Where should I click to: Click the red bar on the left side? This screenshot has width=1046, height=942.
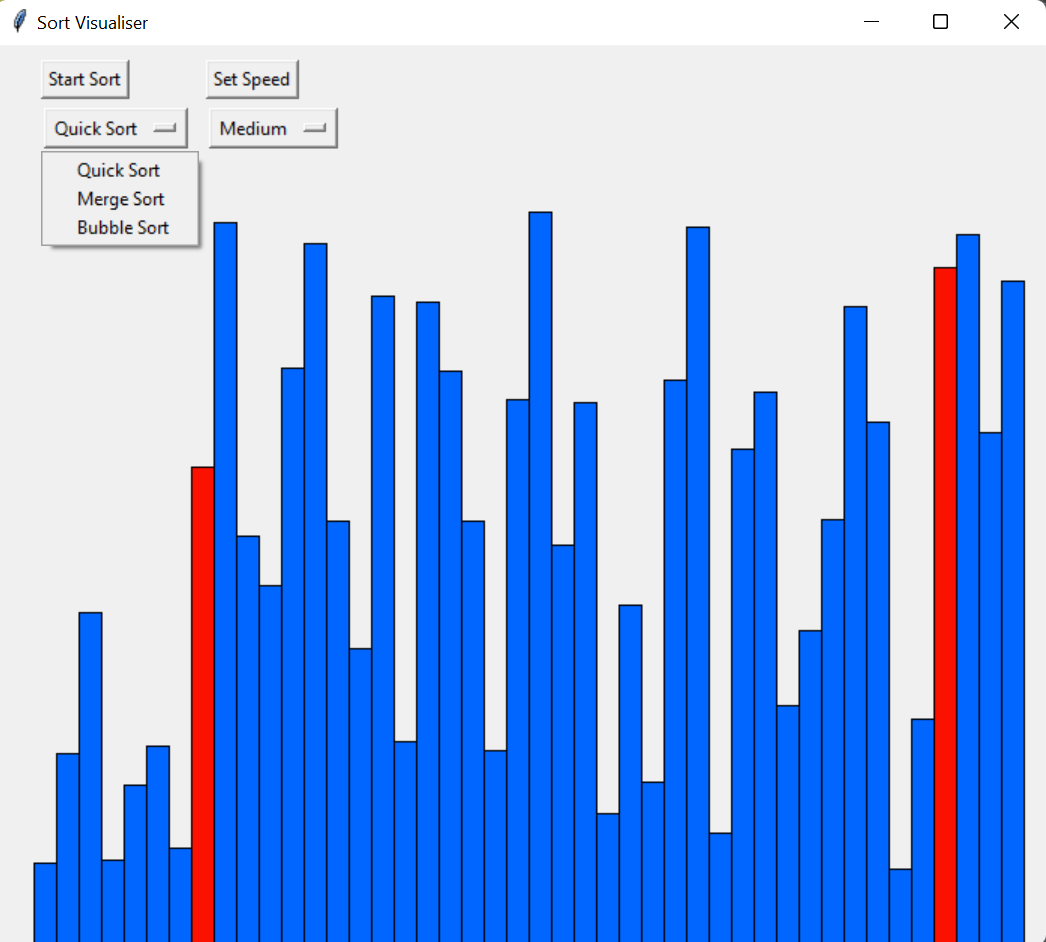point(203,704)
